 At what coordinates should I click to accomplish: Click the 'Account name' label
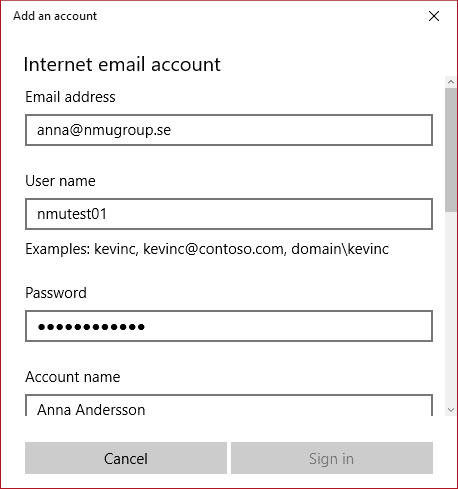click(73, 377)
